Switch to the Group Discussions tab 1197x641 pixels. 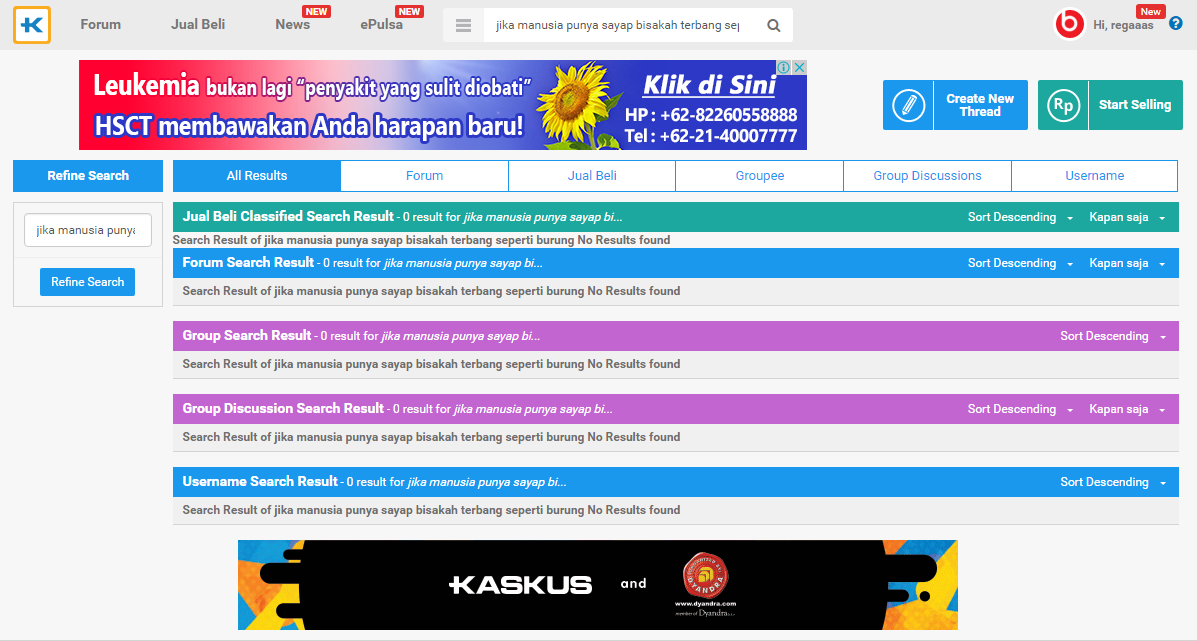pyautogui.click(x=928, y=176)
